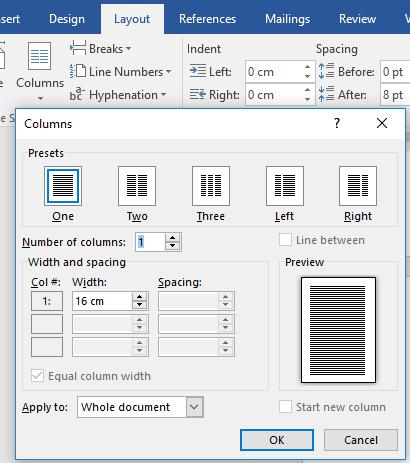Screen dimensions: 410x463
Task: Decrease the number of columns
Action: coord(172,246)
